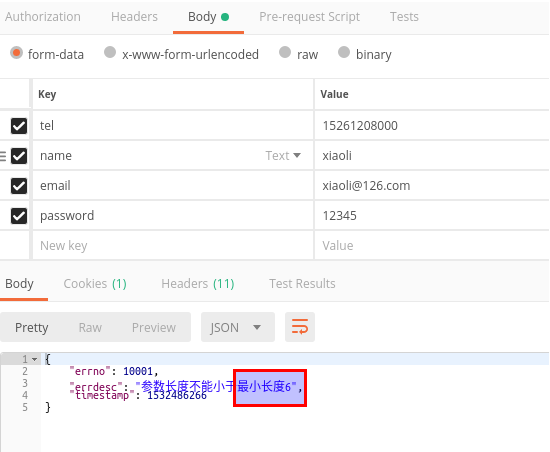The height and width of the screenshot is (452, 550).
Task: Select the x-www-form-urlencoded radio option
Action: (x=110, y=53)
